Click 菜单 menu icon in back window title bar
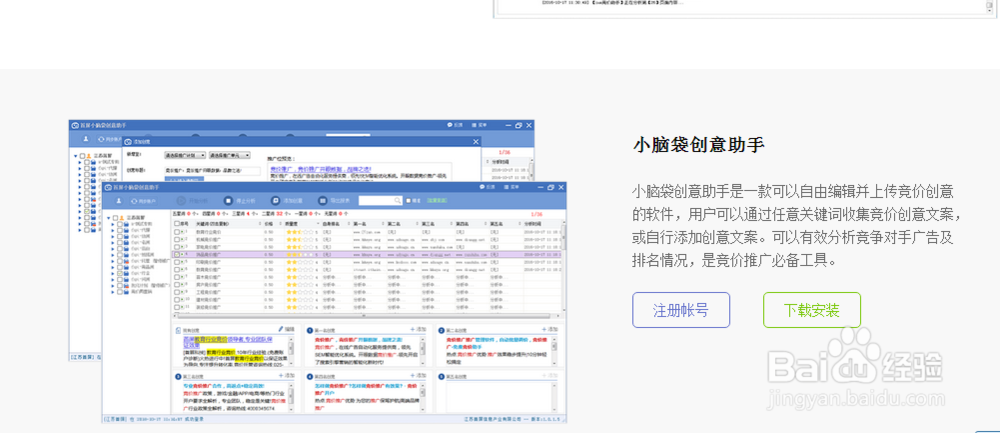 coord(474,125)
